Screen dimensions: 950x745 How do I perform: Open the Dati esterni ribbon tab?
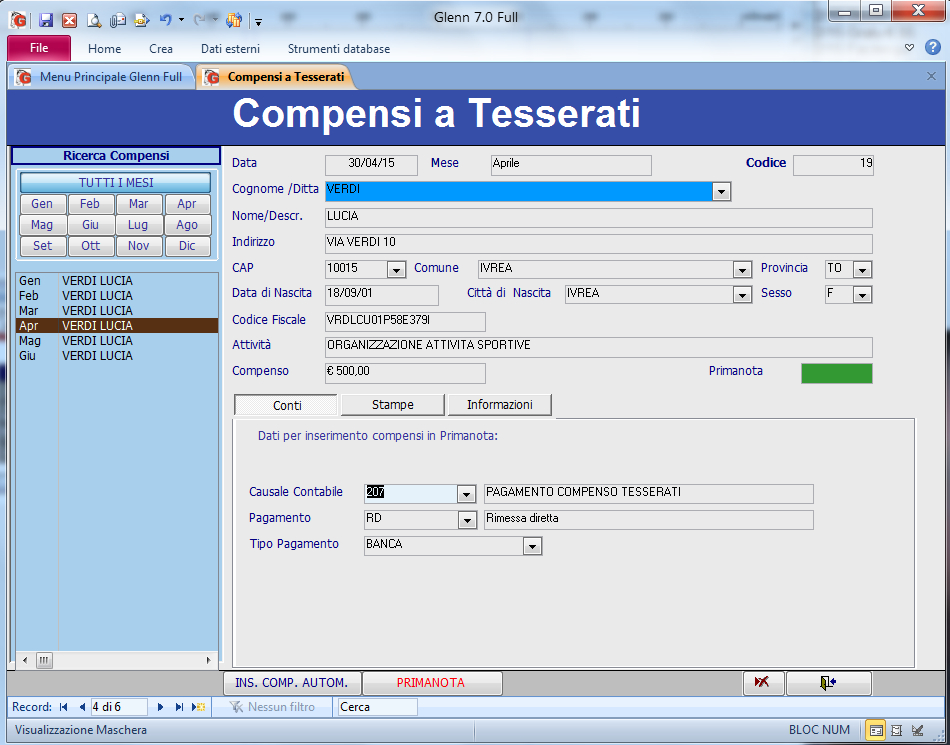tap(230, 49)
